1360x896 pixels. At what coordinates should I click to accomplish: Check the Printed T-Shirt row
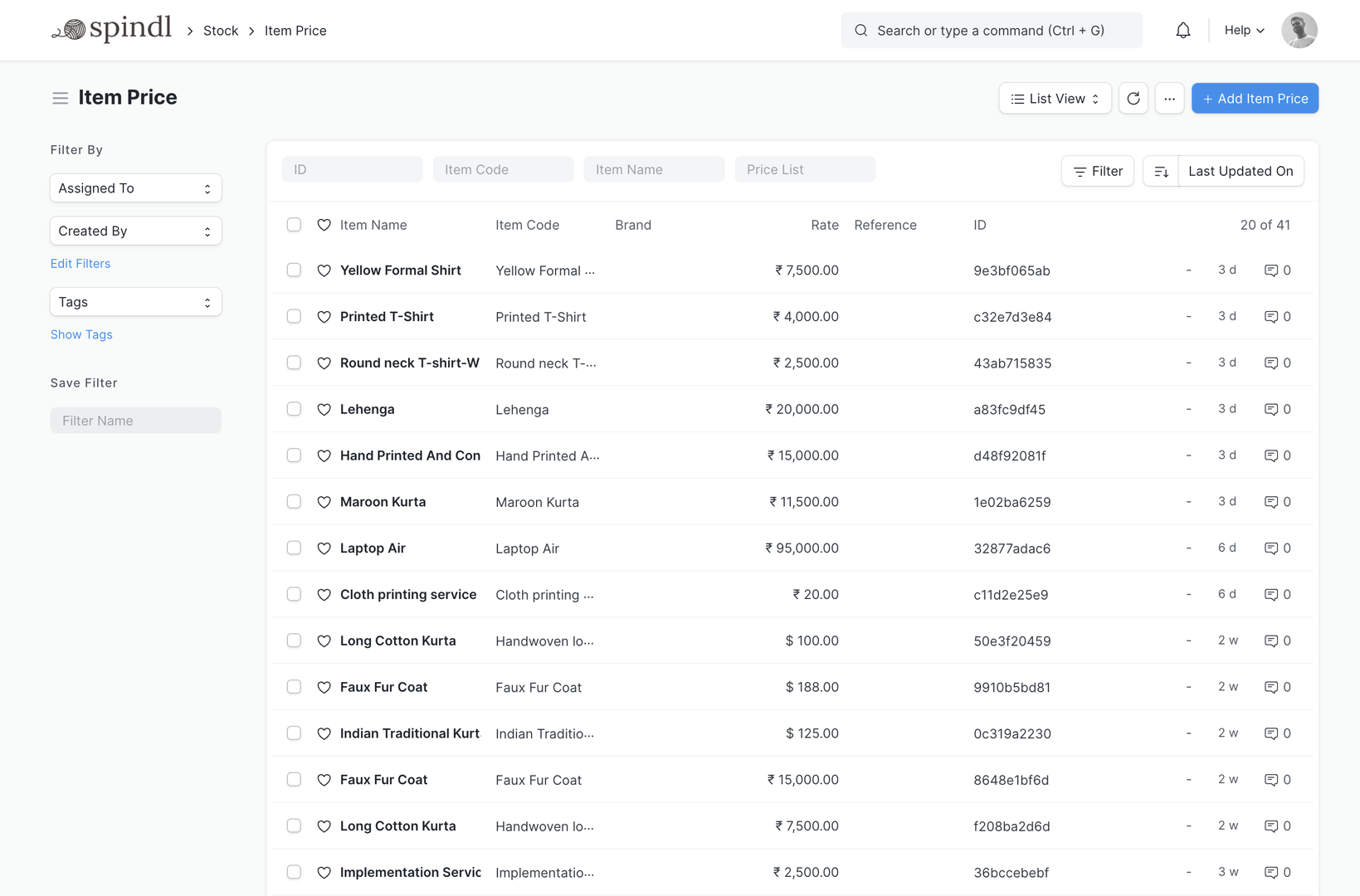(x=294, y=317)
